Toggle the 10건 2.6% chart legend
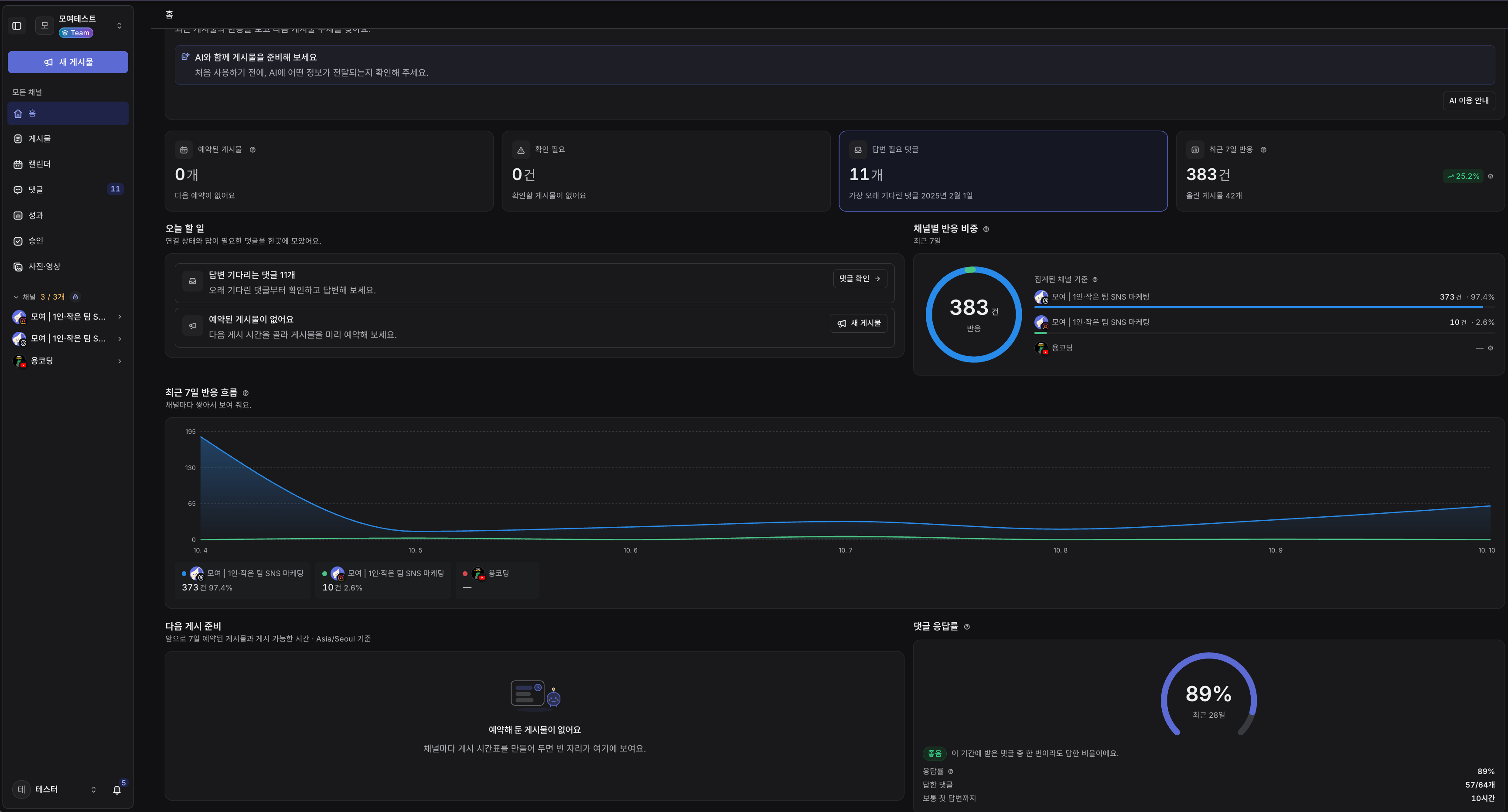The height and width of the screenshot is (812, 1508). pyautogui.click(x=383, y=580)
